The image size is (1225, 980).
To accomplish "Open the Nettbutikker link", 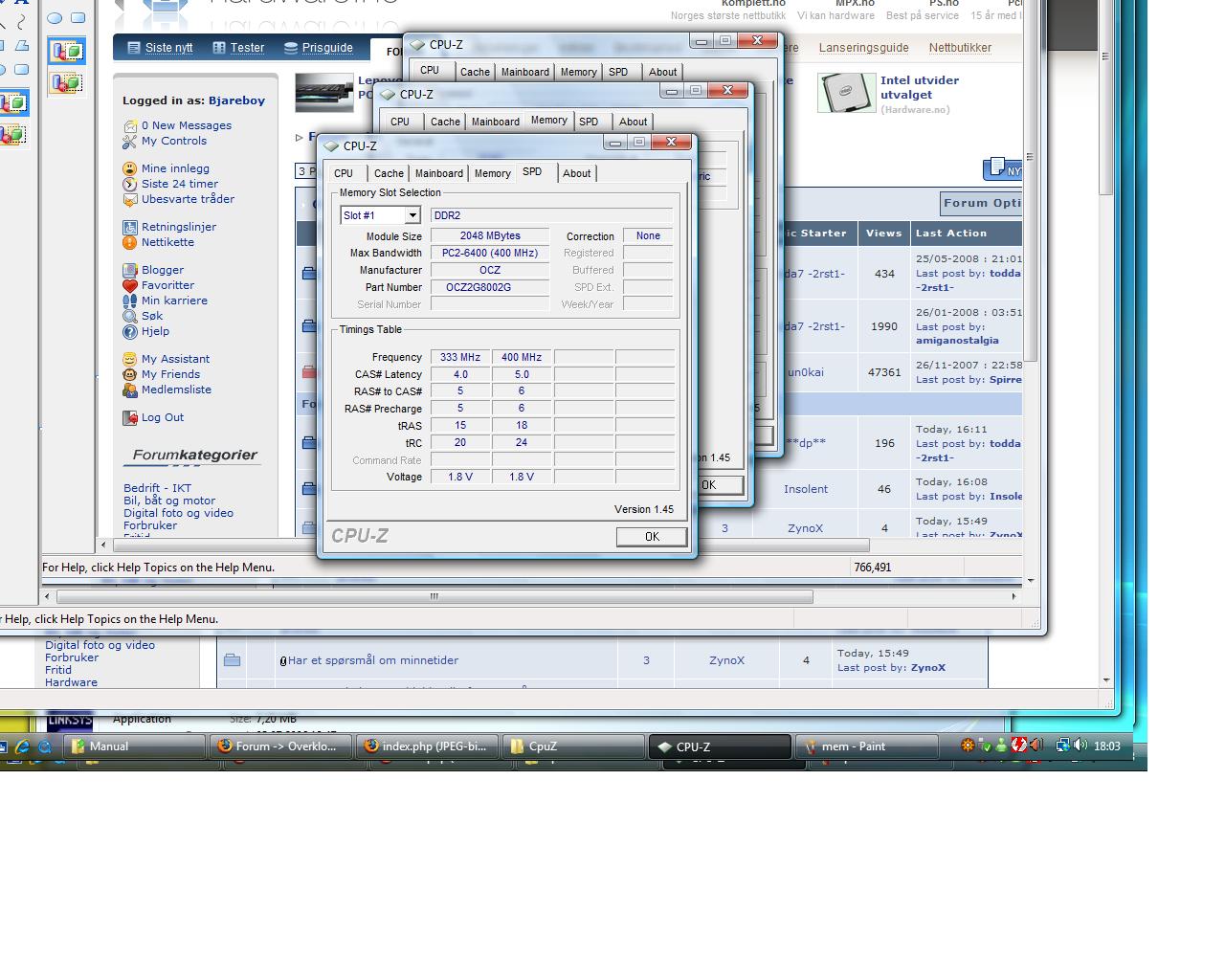I will [x=960, y=48].
